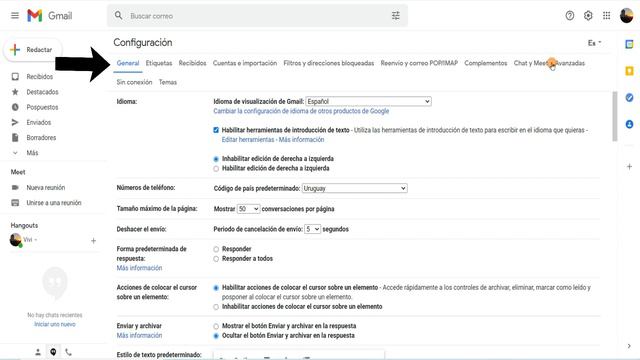Click the Unirse a una reunión keyboard icon
Image resolution: width=640 pixels, height=360 pixels.
click(15, 202)
